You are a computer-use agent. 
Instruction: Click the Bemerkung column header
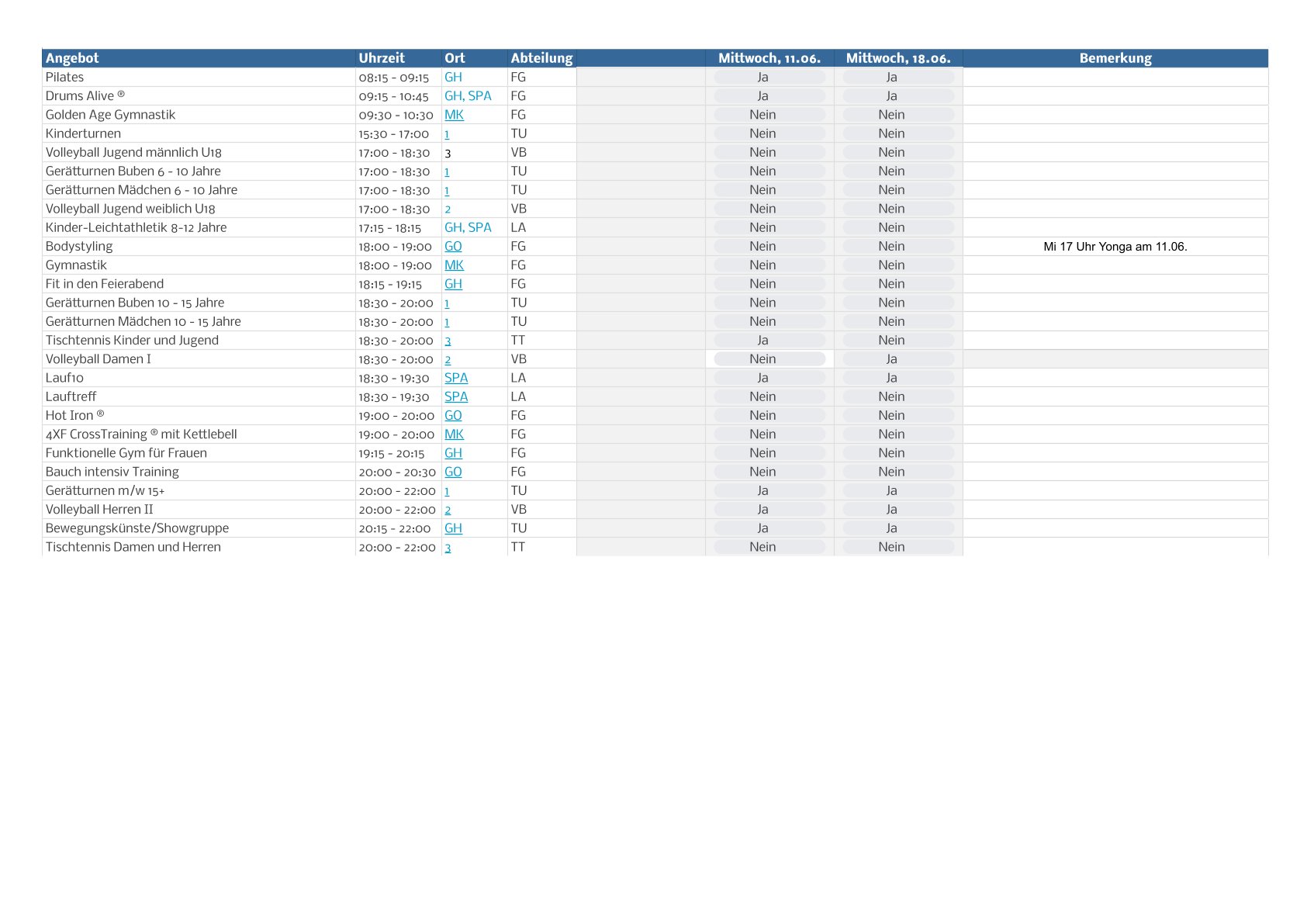1115,58
